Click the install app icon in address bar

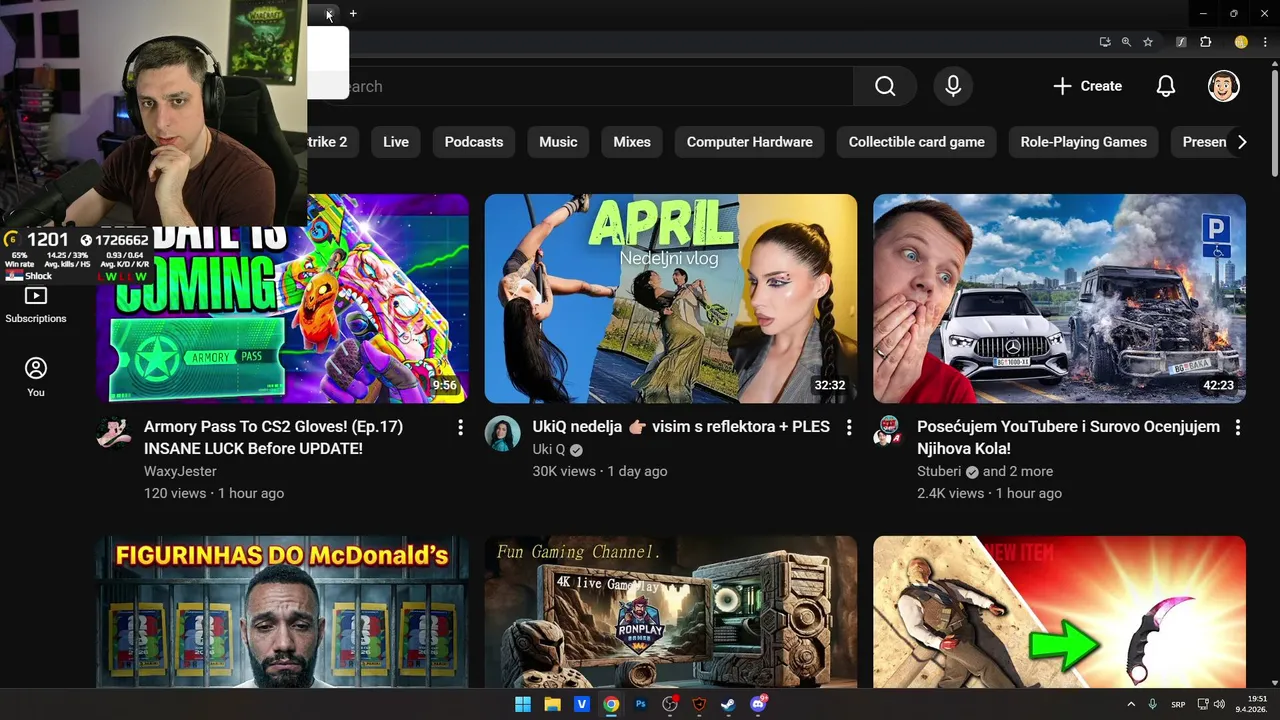click(x=1105, y=42)
